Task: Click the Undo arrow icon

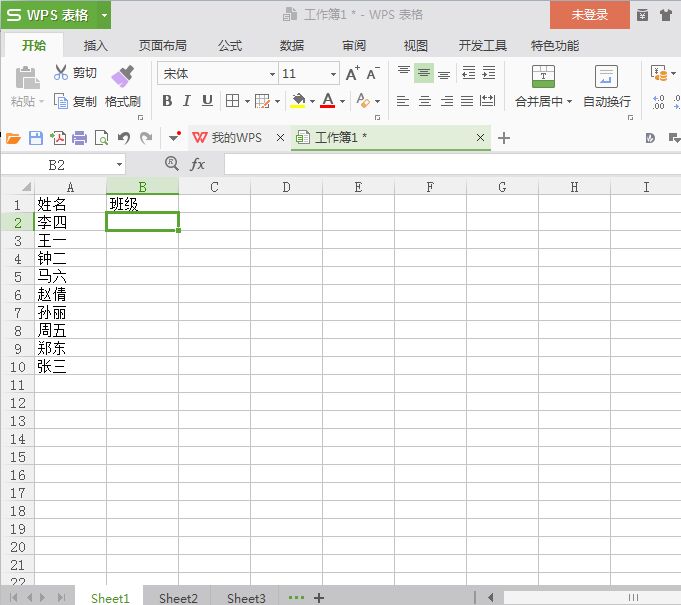Action: (124, 138)
